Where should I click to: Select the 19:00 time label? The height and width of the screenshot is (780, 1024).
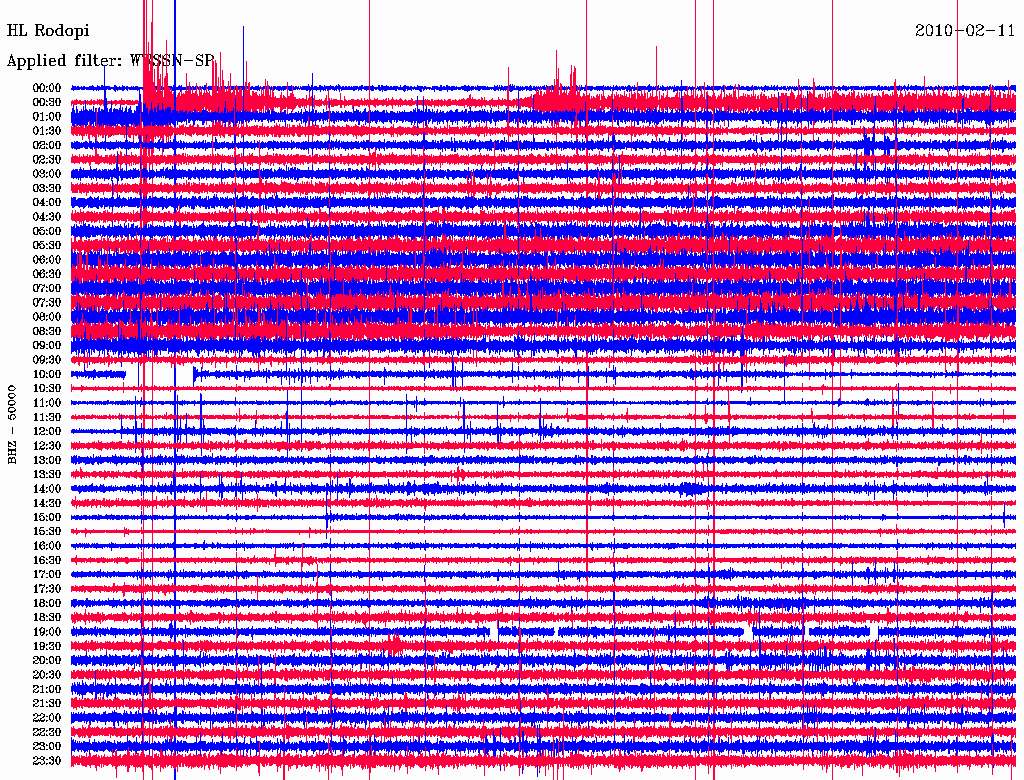(47, 632)
